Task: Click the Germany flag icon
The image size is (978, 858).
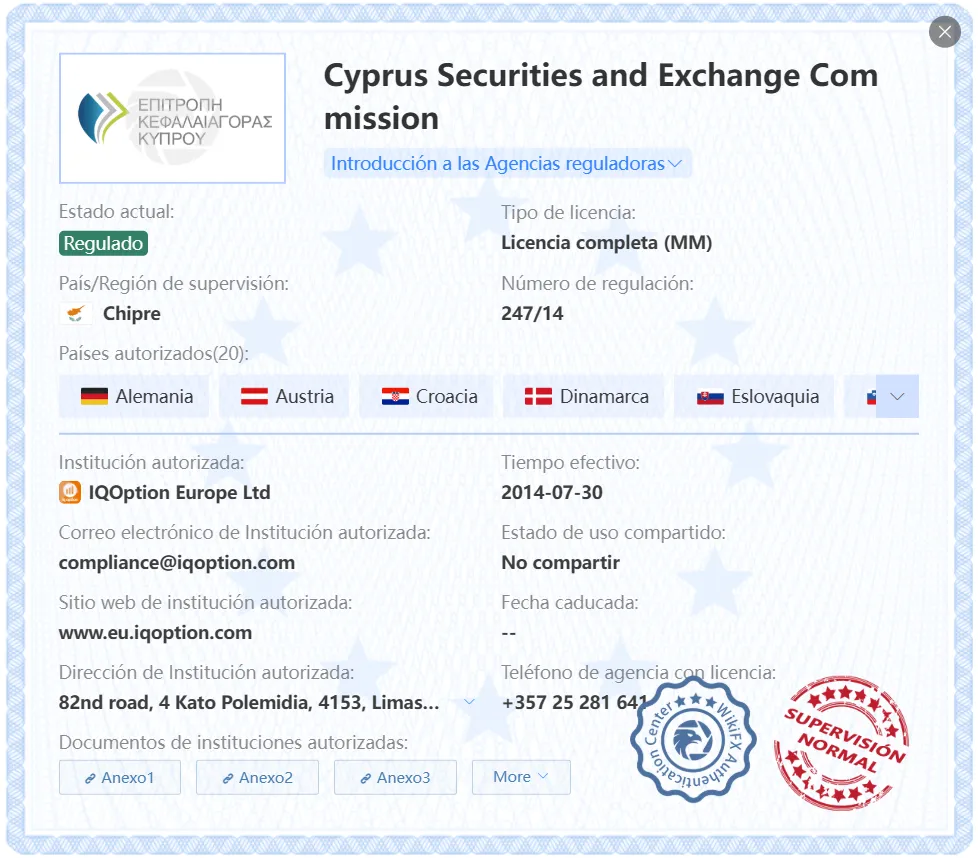Action: coord(94,397)
